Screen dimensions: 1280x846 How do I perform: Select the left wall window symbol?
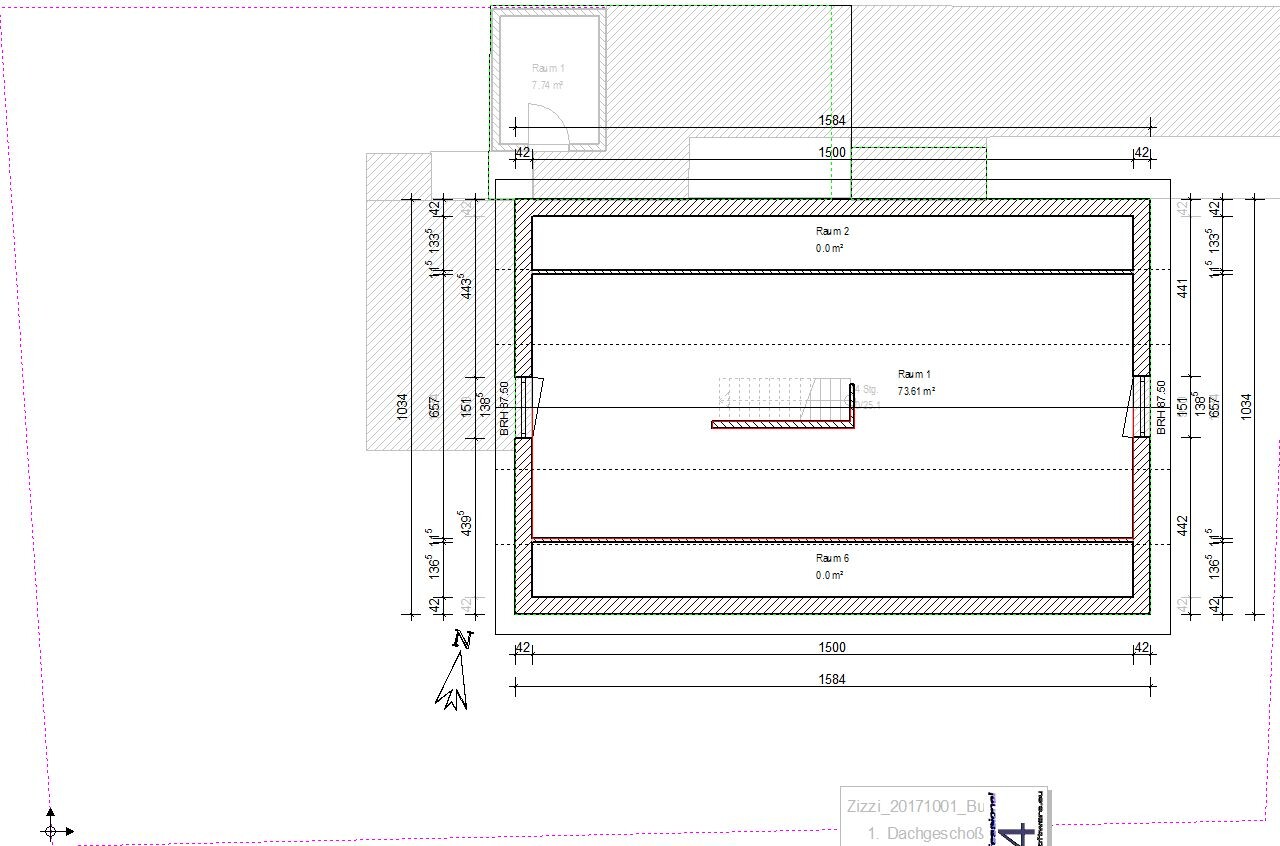[522, 406]
